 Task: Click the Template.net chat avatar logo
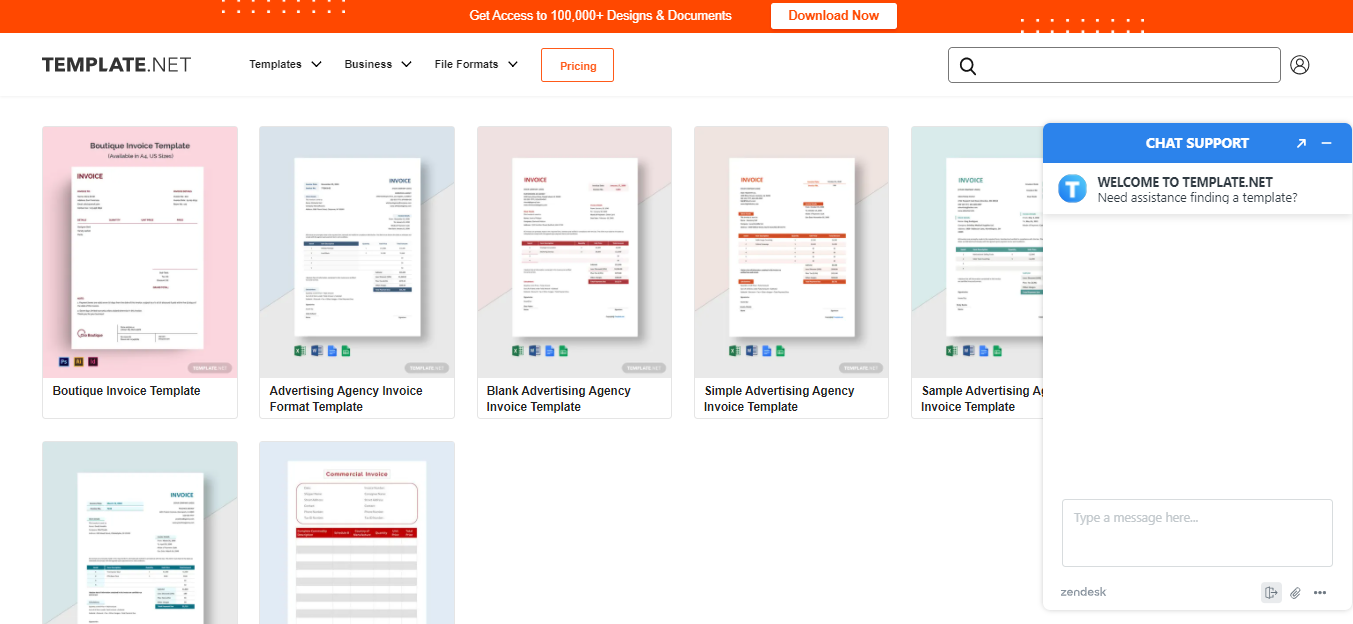click(1072, 189)
